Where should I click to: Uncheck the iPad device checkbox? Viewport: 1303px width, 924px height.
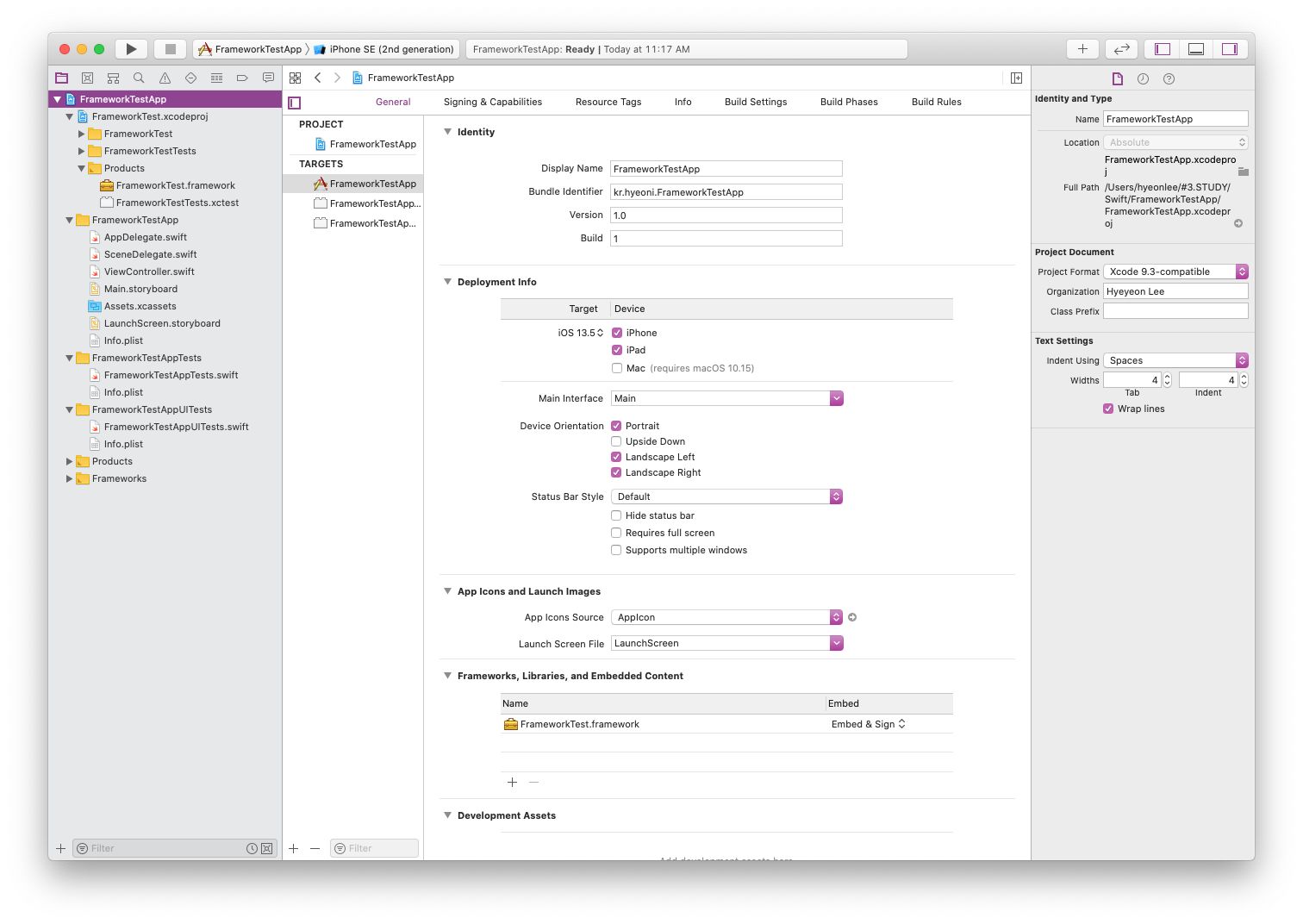tap(617, 350)
